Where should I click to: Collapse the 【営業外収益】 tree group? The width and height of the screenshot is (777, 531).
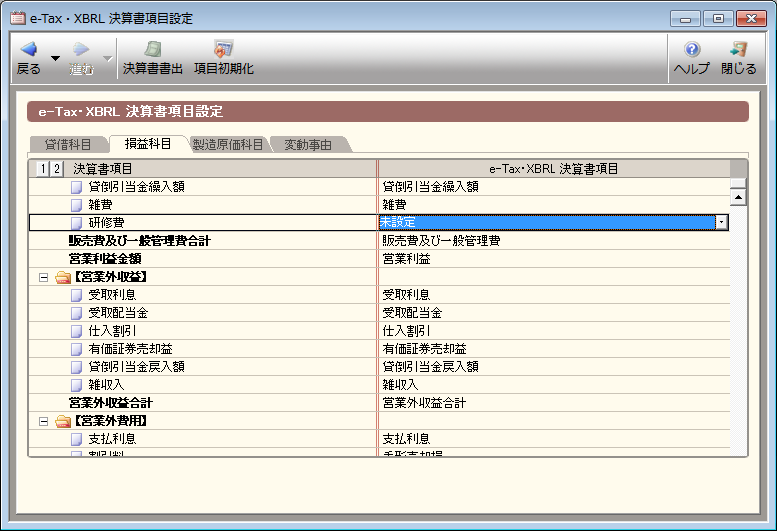pos(43,276)
